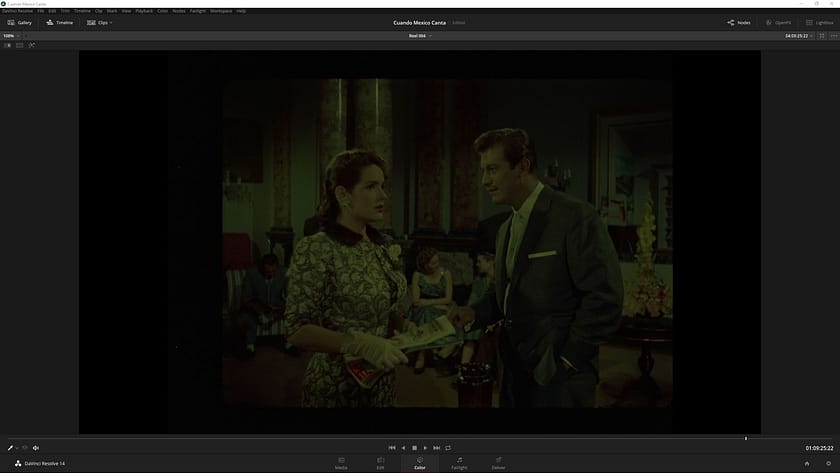
Task: Open Project Settings gear icon
Action: [x=828, y=464]
